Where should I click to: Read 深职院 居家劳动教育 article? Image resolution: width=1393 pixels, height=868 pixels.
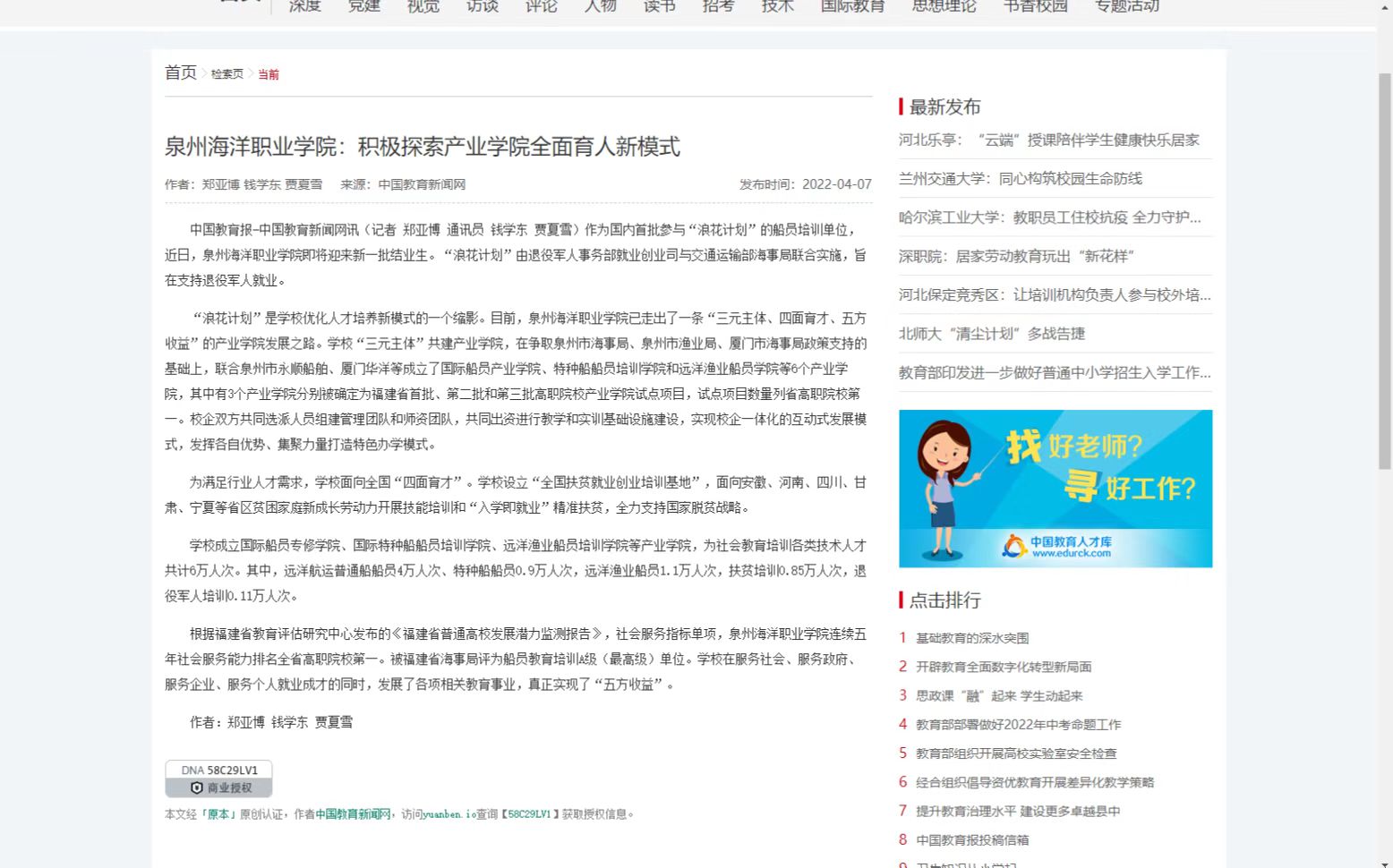coord(1016,257)
